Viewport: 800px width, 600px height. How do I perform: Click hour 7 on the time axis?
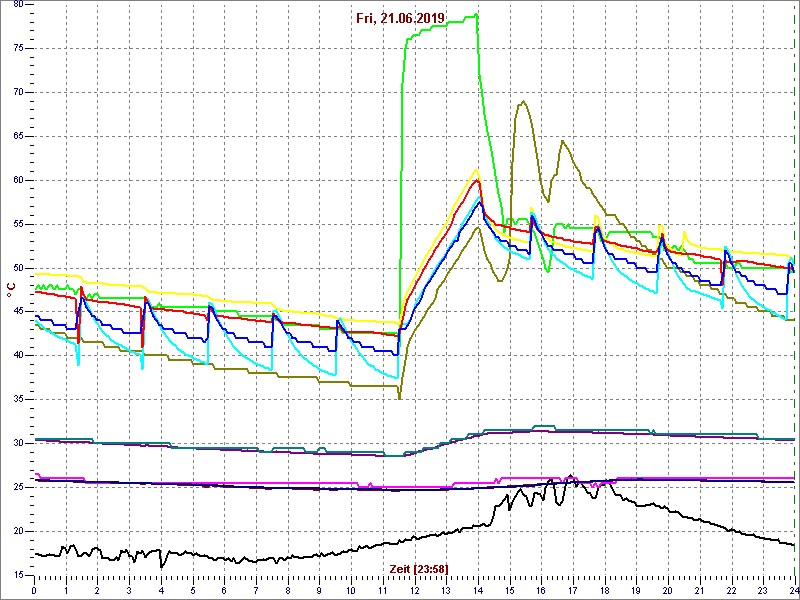click(x=256, y=589)
